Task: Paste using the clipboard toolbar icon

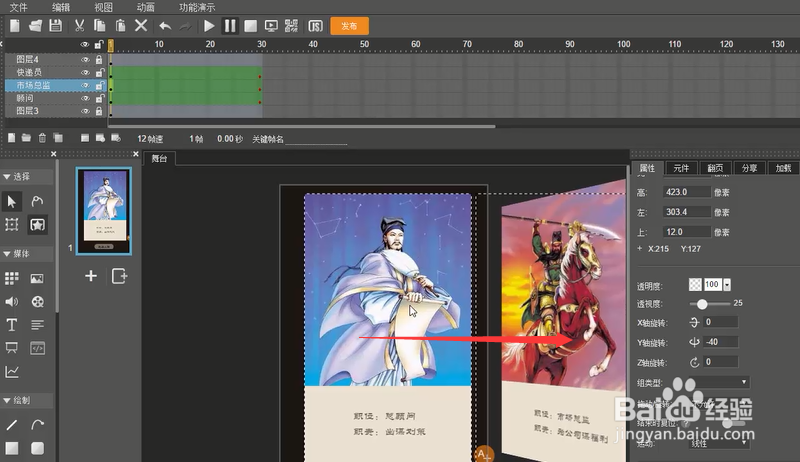Action: pyautogui.click(x=120, y=25)
